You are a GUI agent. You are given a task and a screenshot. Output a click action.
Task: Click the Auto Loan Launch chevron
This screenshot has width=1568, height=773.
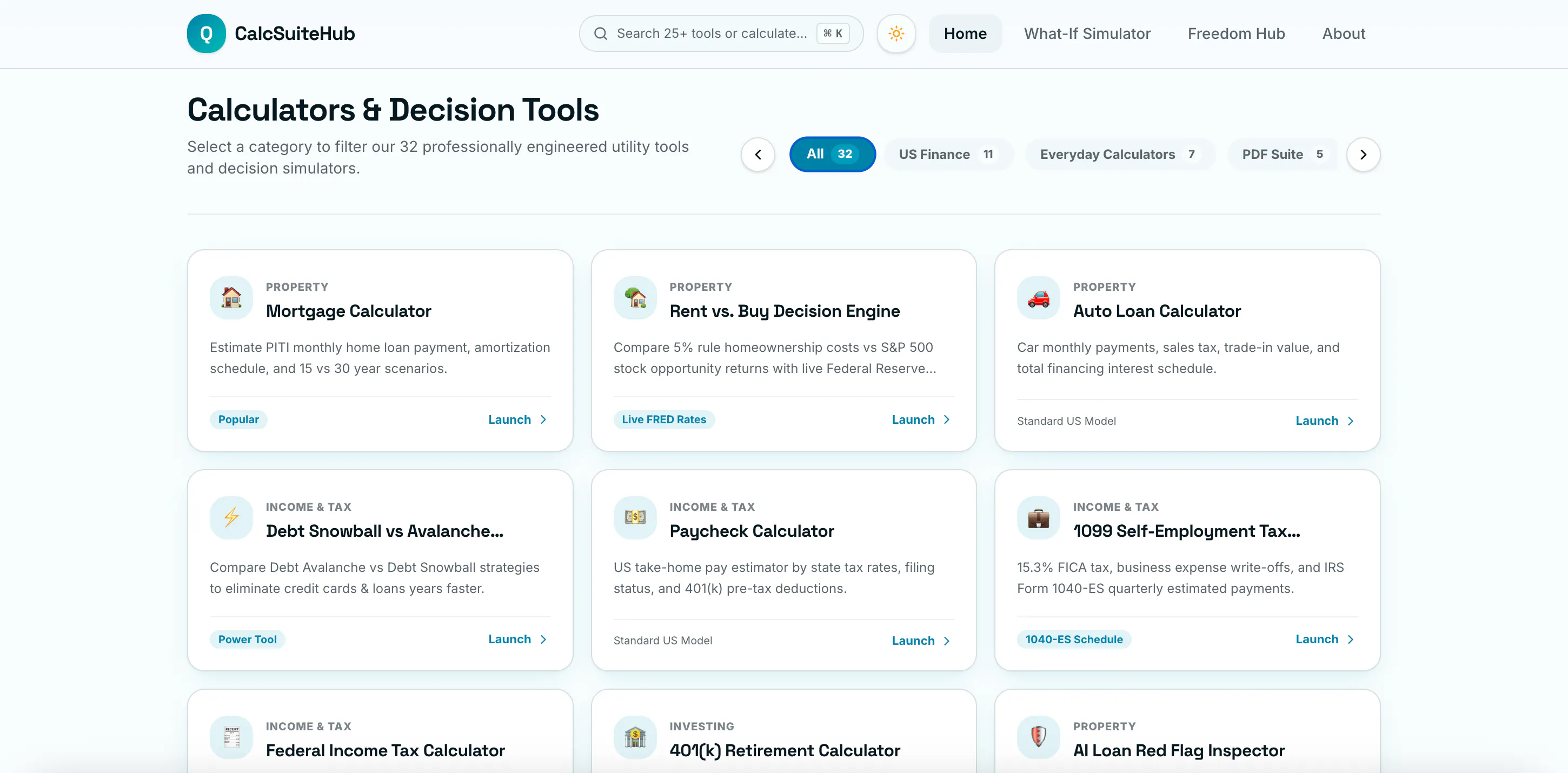[x=1351, y=421]
